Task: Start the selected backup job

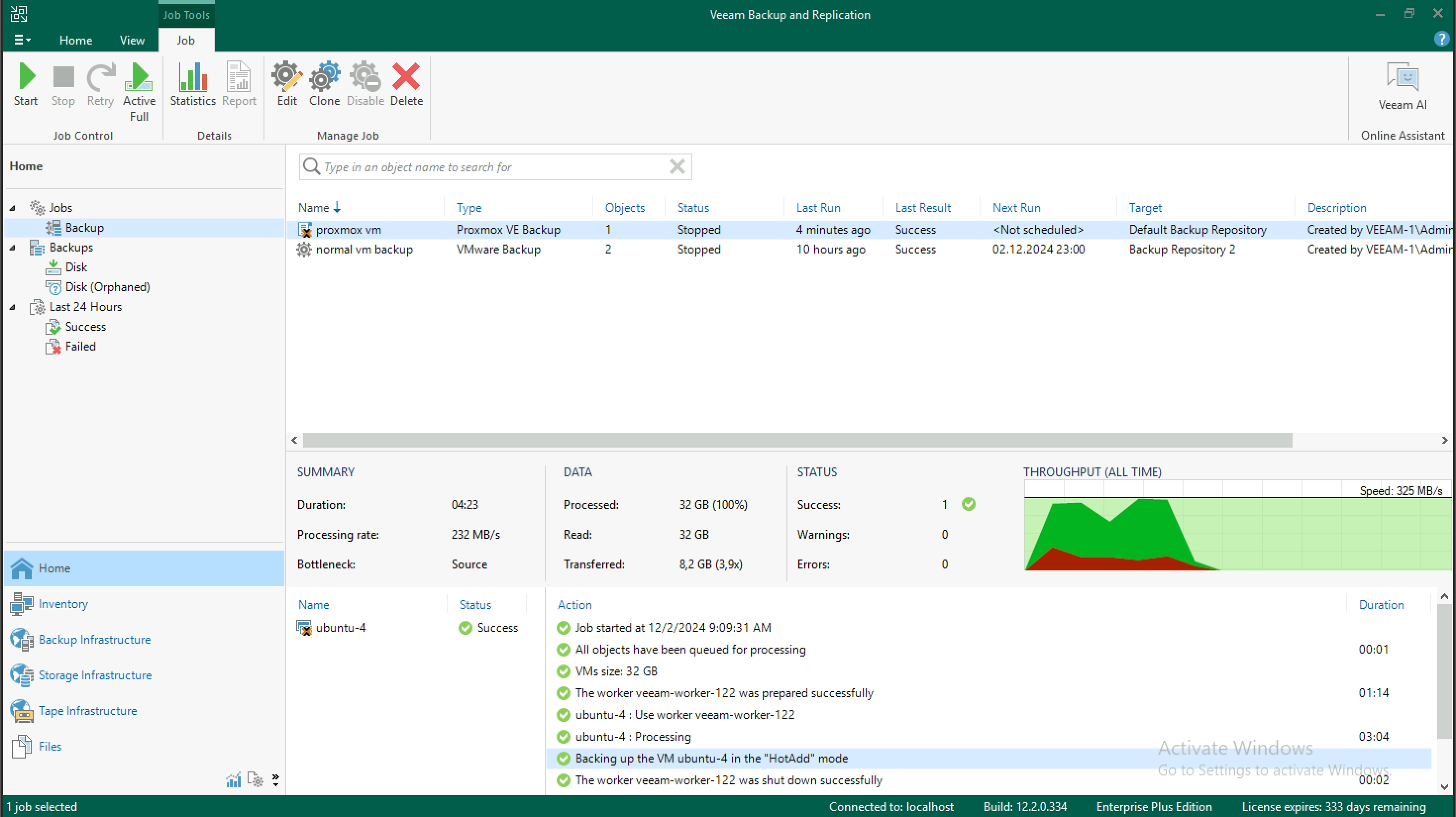Action: pos(25,85)
